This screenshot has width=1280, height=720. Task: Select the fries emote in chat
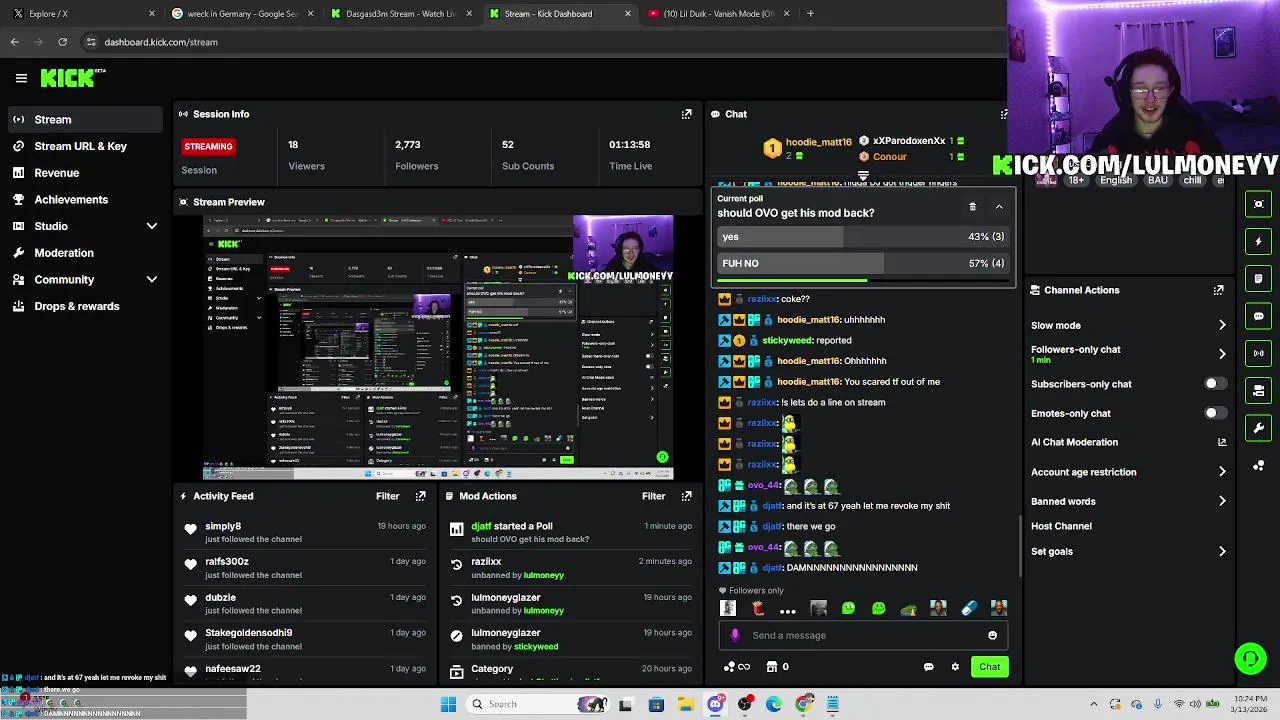coord(758,608)
